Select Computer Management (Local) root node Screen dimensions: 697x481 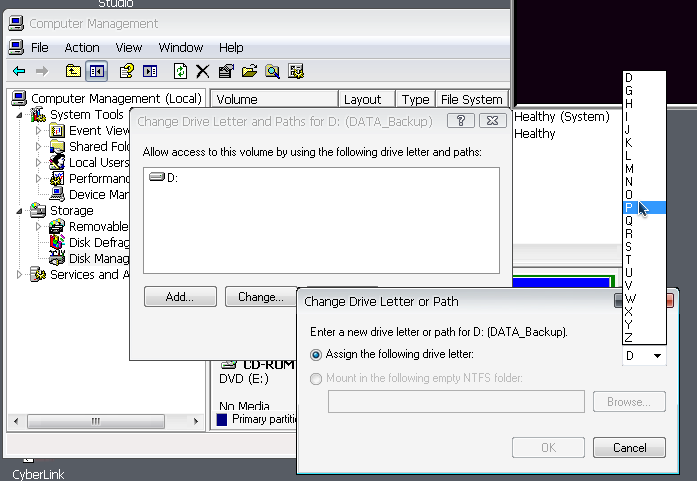116,98
